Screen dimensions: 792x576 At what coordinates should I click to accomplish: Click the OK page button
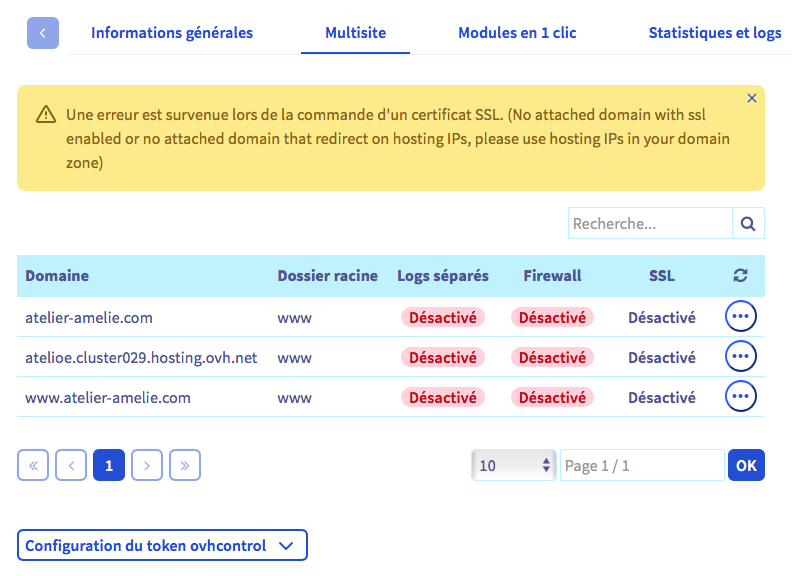pos(746,465)
